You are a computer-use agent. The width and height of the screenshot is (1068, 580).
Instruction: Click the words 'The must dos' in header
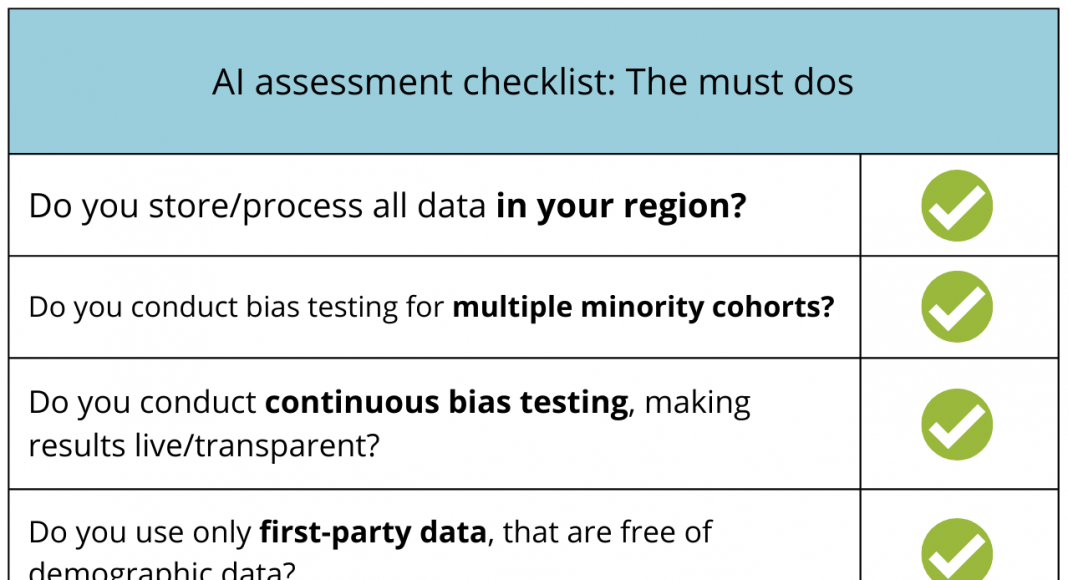[740, 82]
